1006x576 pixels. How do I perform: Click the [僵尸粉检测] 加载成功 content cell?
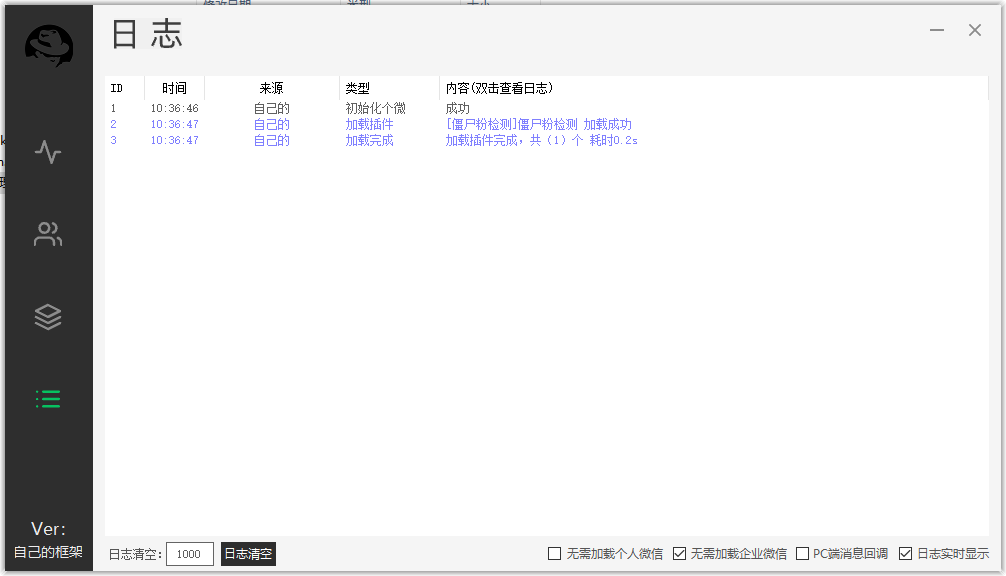point(539,124)
